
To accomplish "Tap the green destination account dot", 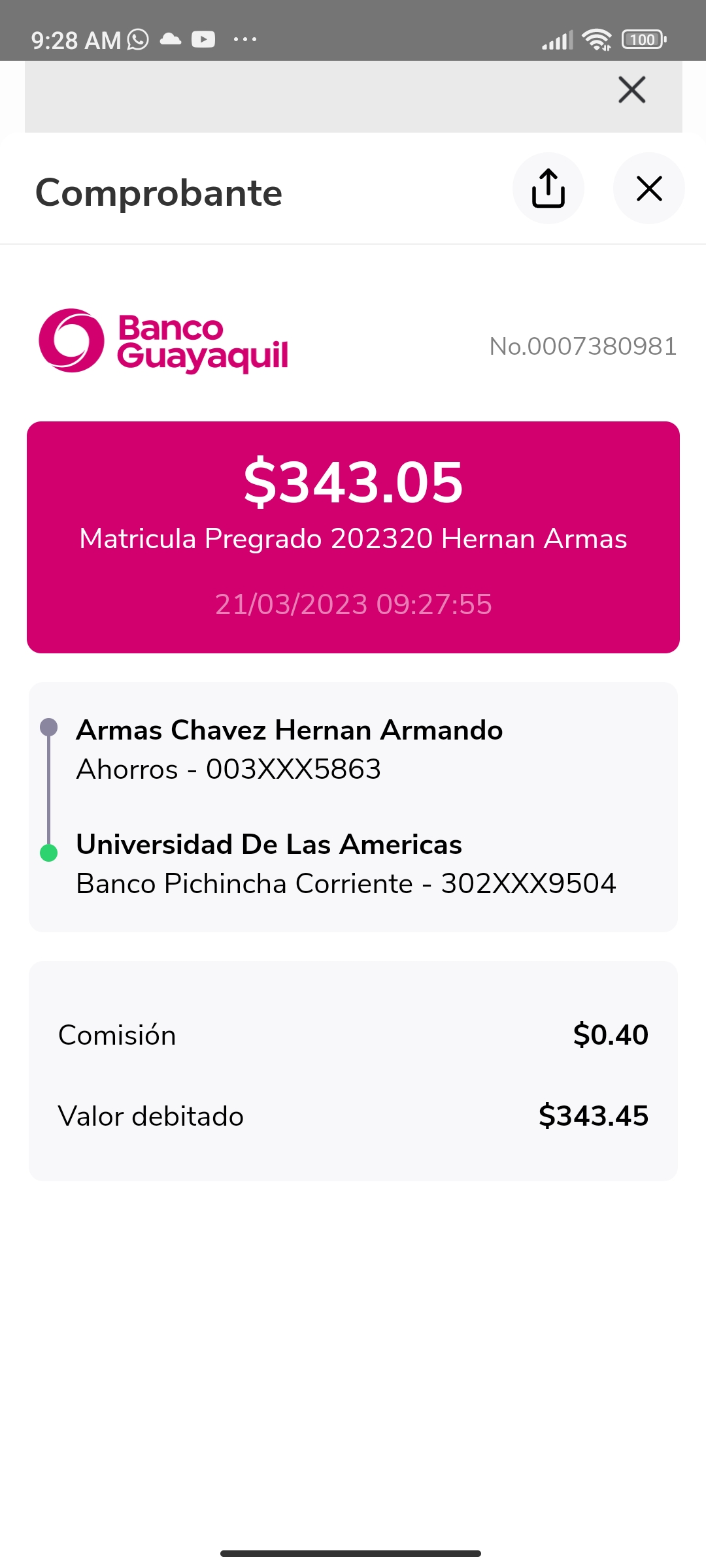I will click(x=49, y=853).
